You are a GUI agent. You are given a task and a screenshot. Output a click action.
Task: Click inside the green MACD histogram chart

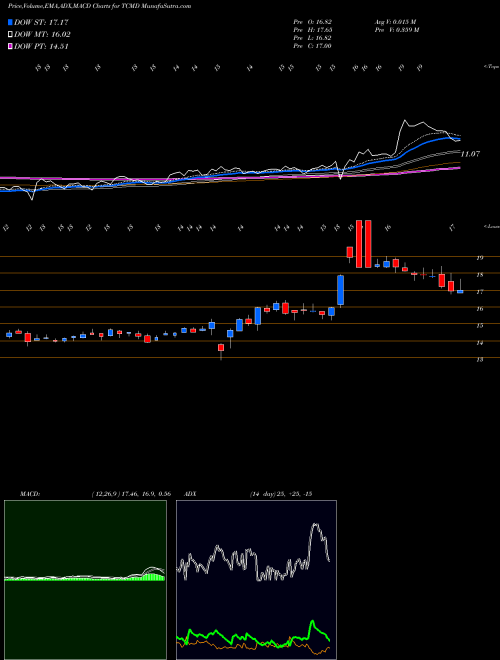pyautogui.click(x=85, y=580)
